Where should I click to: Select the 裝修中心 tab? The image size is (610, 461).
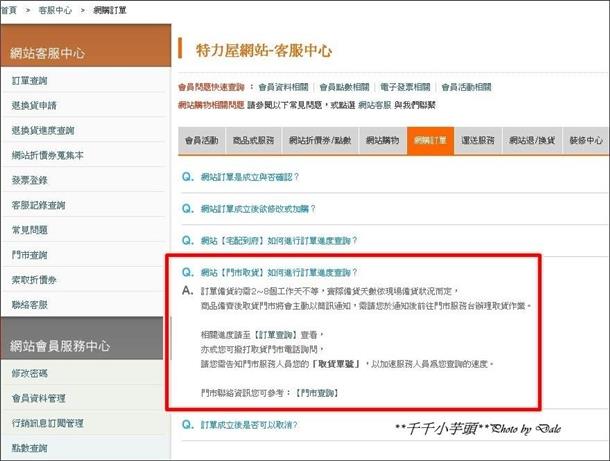(586, 140)
